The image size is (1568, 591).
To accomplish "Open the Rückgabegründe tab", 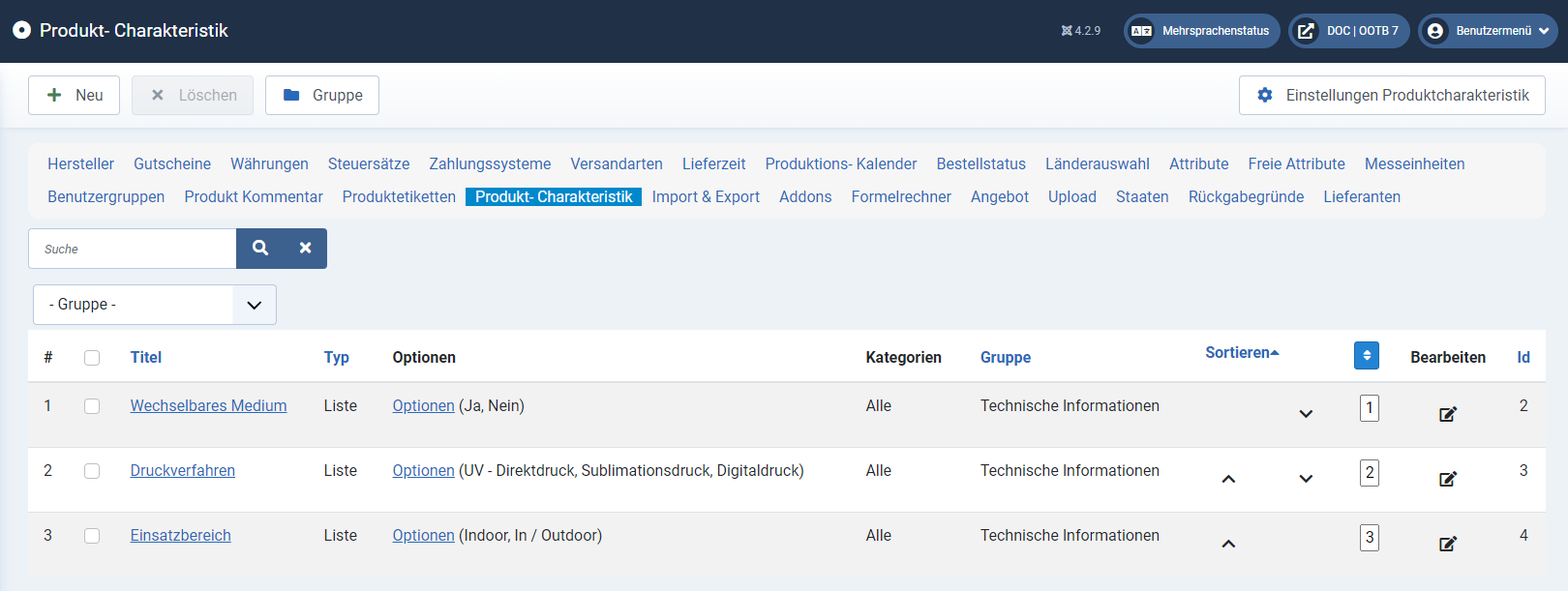I will pos(1246,197).
